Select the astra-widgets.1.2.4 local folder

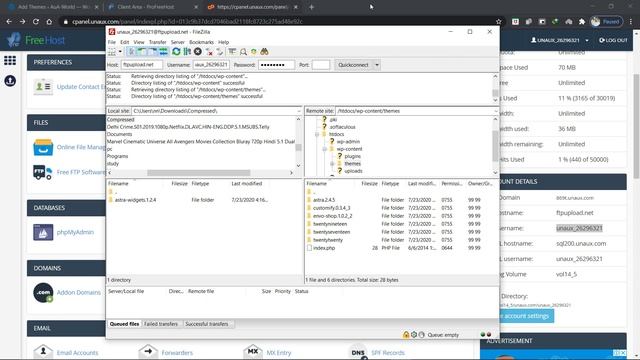[135, 200]
